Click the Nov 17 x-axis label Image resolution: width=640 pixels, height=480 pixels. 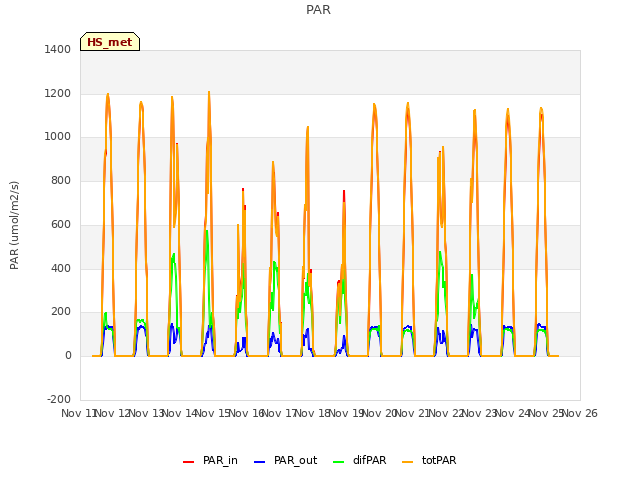click(280, 413)
